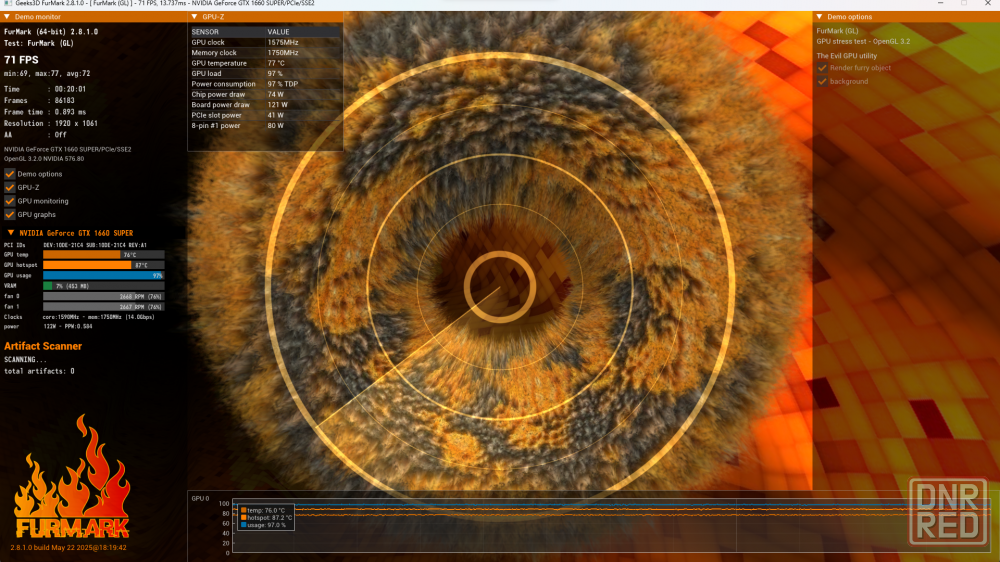
Task: Click the GPU load row in GPU-Z
Action: [265, 73]
